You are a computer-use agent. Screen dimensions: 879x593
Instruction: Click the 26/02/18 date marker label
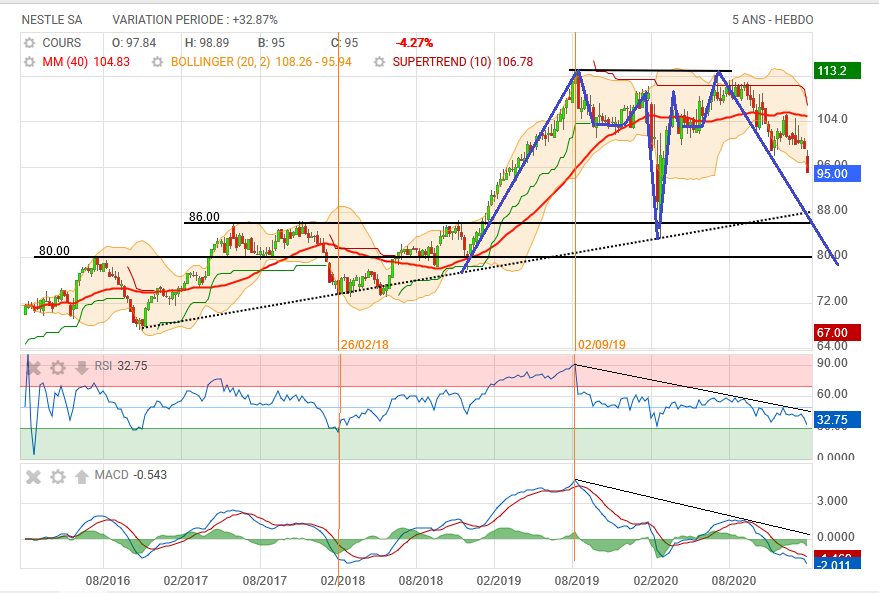coord(364,344)
